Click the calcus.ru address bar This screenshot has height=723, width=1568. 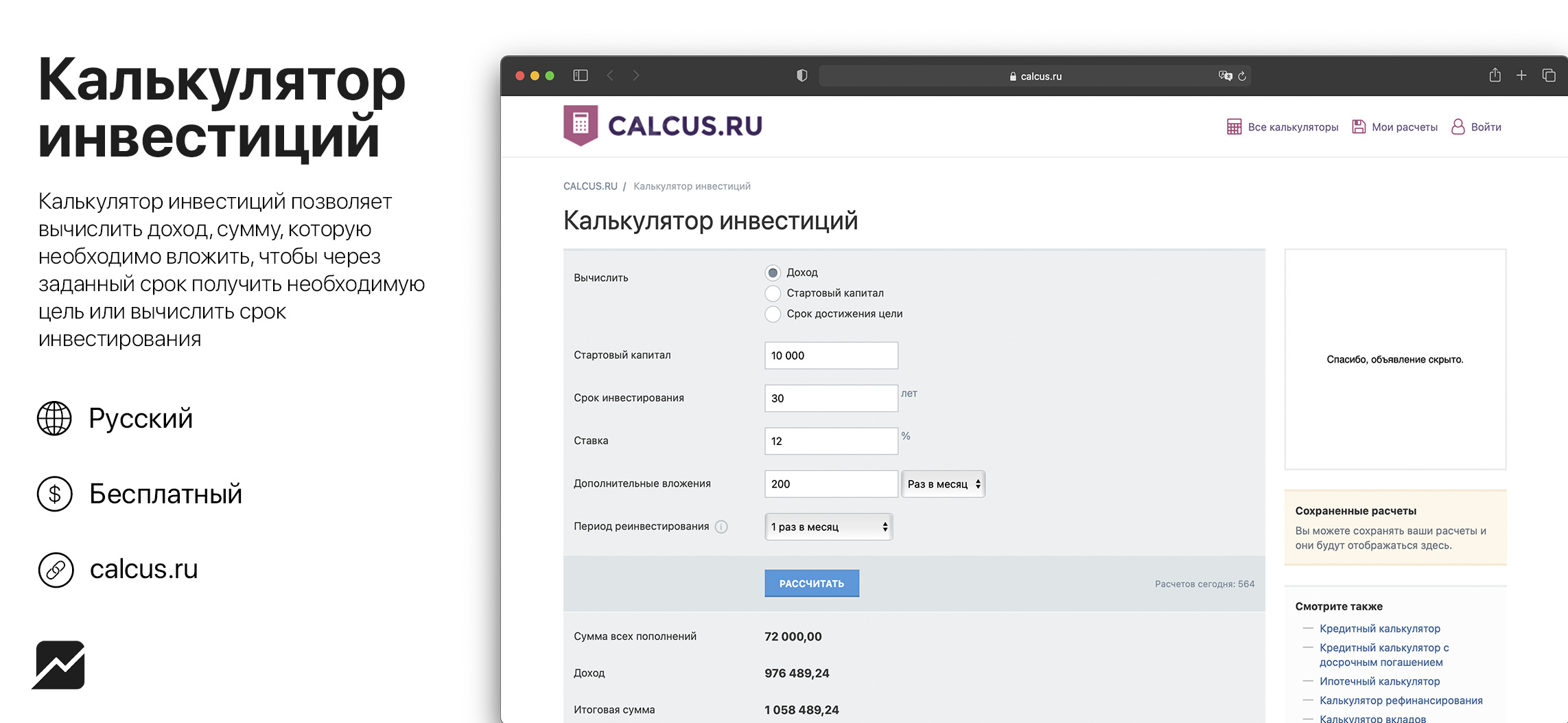coord(1035,76)
